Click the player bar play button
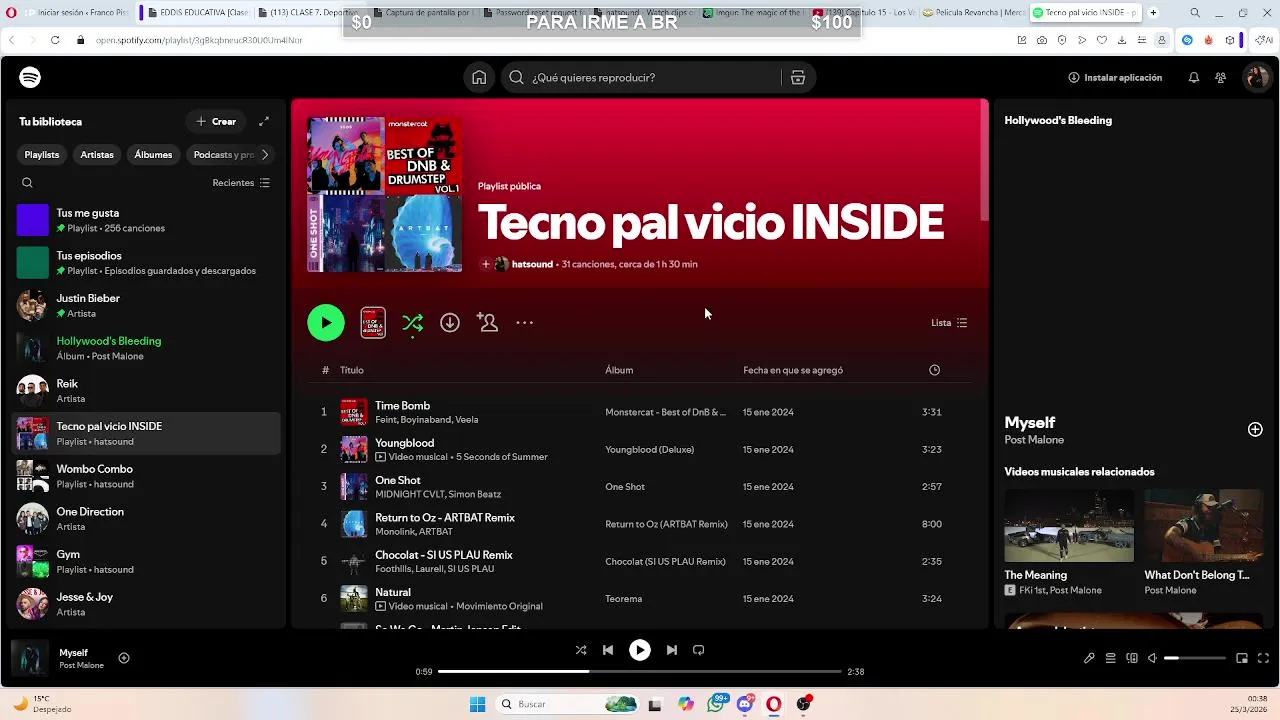Image resolution: width=1280 pixels, height=720 pixels. 640,650
